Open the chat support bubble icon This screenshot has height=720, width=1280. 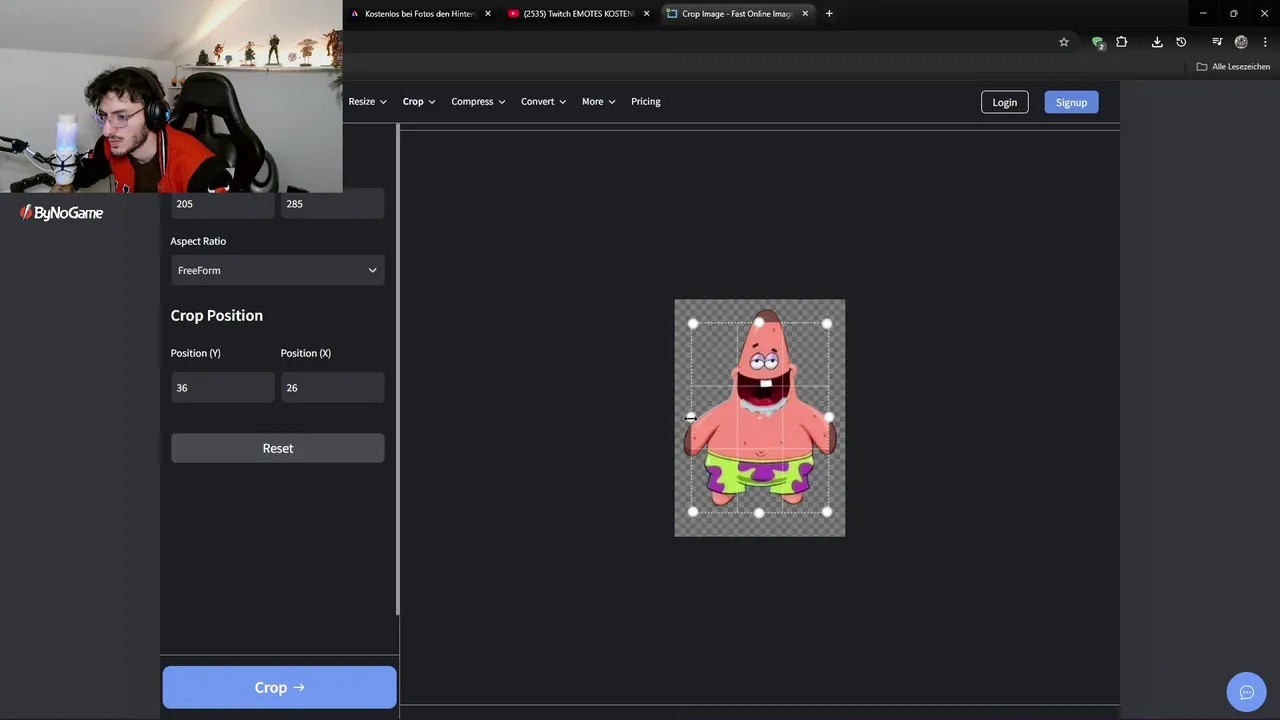(x=1247, y=692)
